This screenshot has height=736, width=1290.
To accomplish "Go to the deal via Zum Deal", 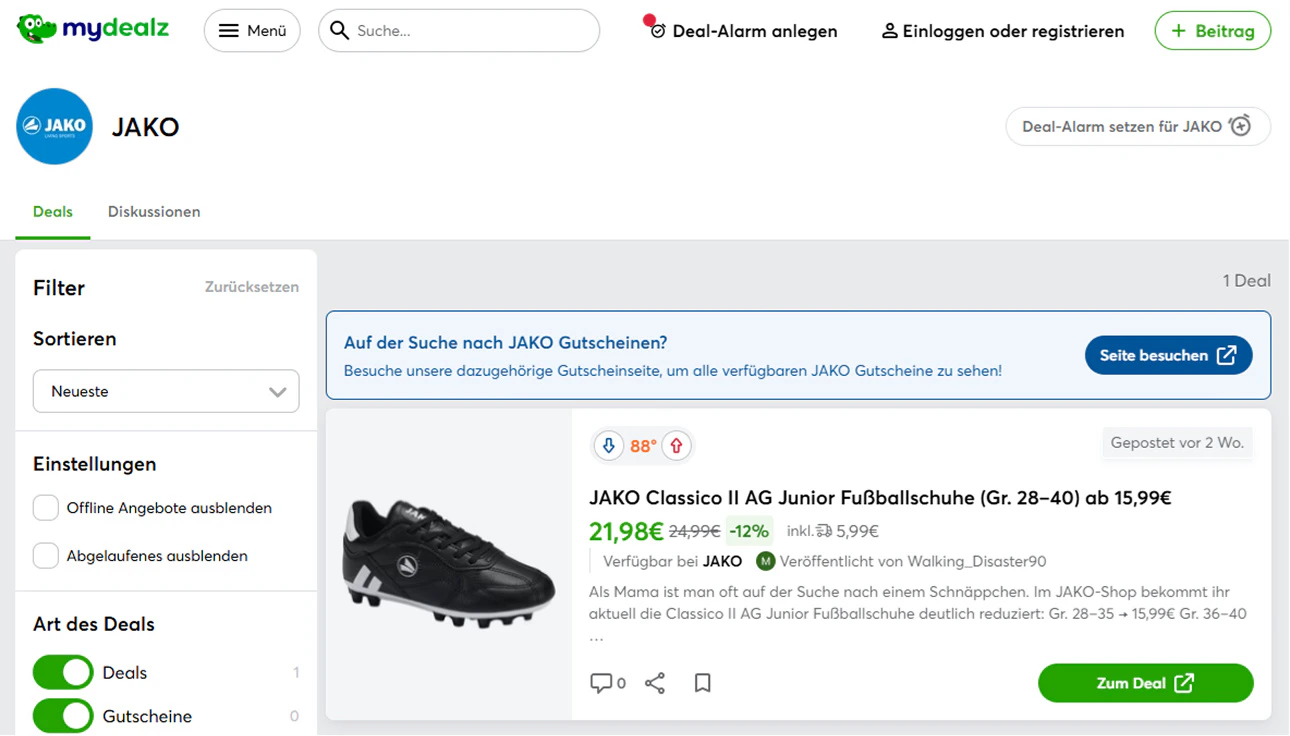I will 1146,683.
